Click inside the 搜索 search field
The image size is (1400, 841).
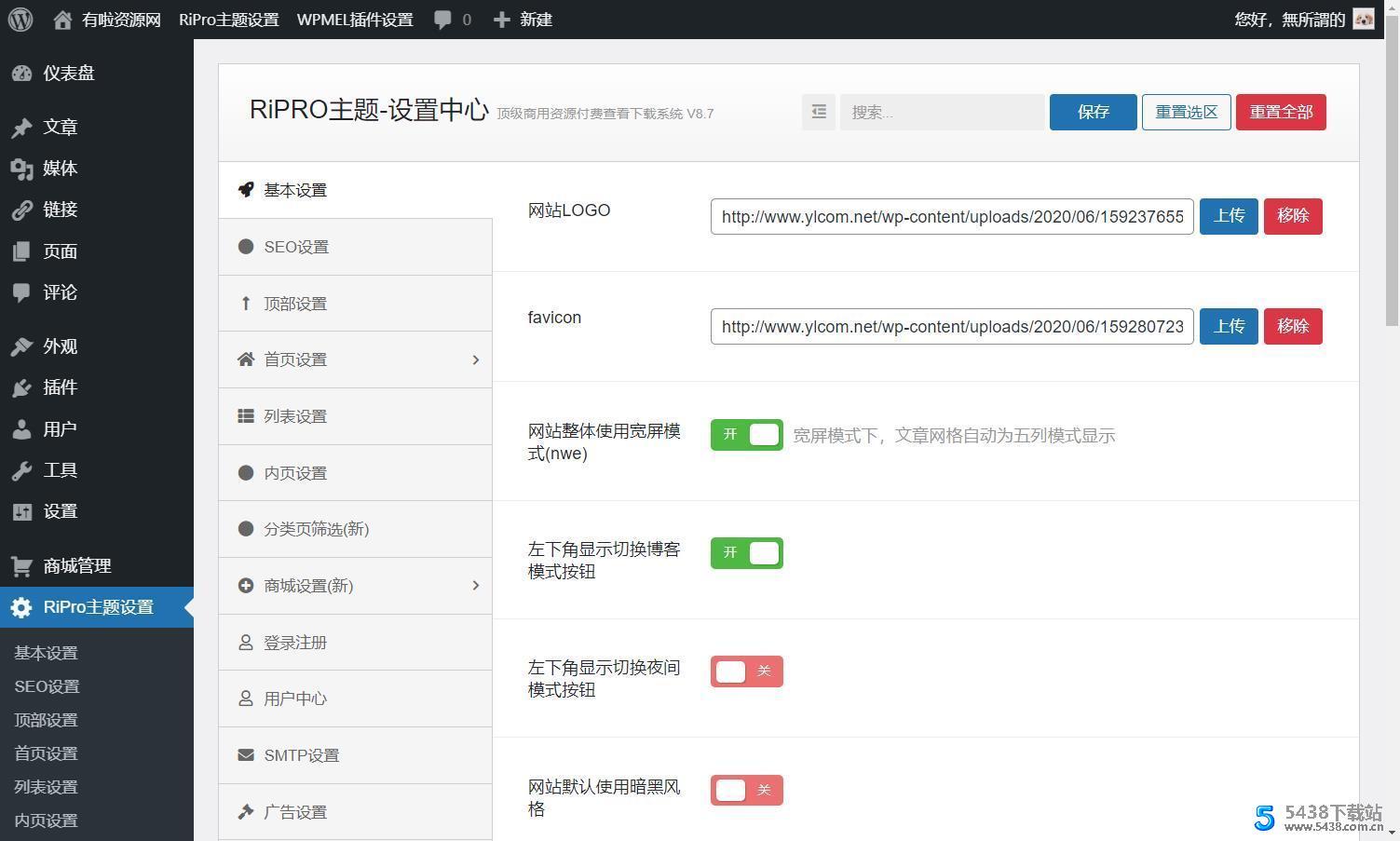coord(941,112)
